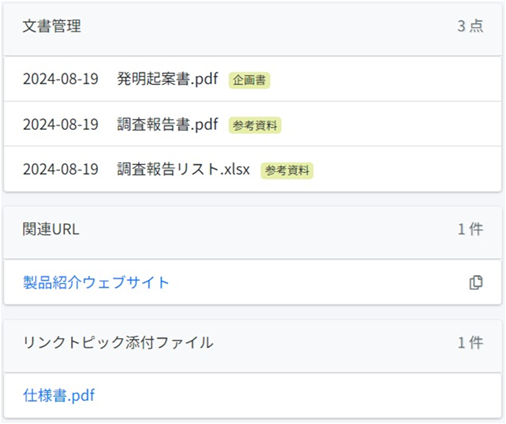Viewport: 506px width, 424px height.
Task: Click the 2024-08-19 date of 調査報告書.pdf
Action: [61, 125]
